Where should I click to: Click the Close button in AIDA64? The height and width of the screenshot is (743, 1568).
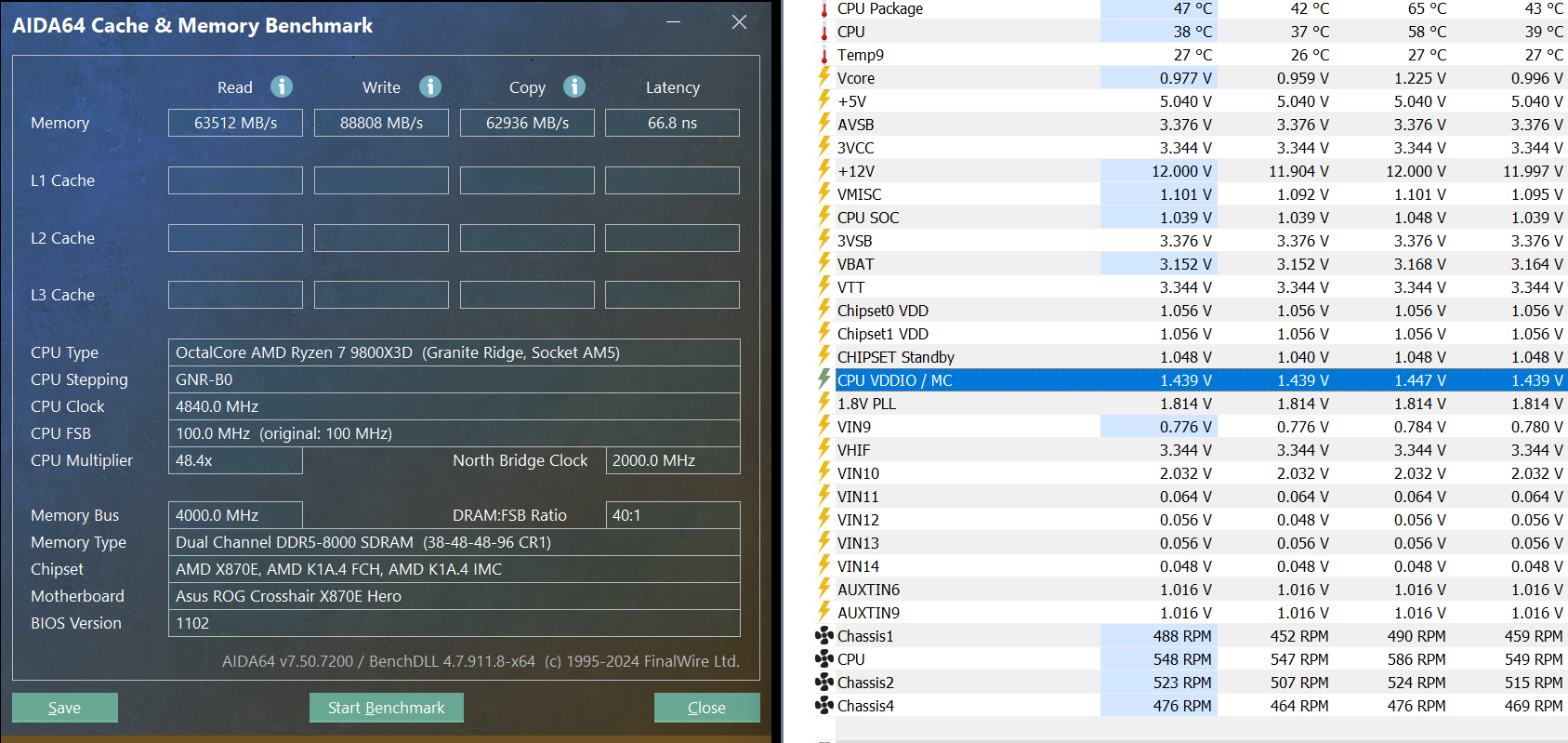pyautogui.click(x=707, y=708)
